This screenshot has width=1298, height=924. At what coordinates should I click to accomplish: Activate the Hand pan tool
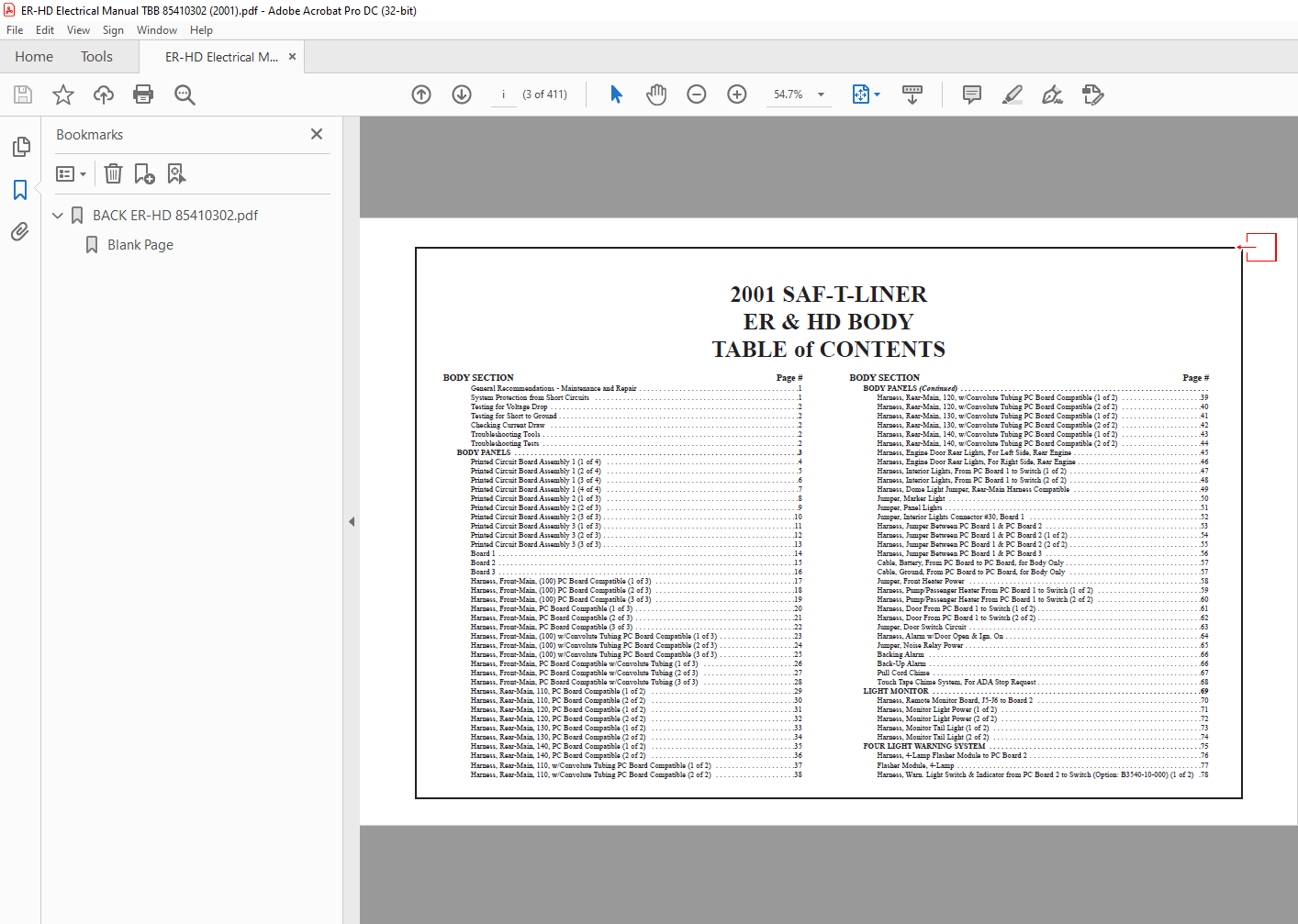coord(656,95)
